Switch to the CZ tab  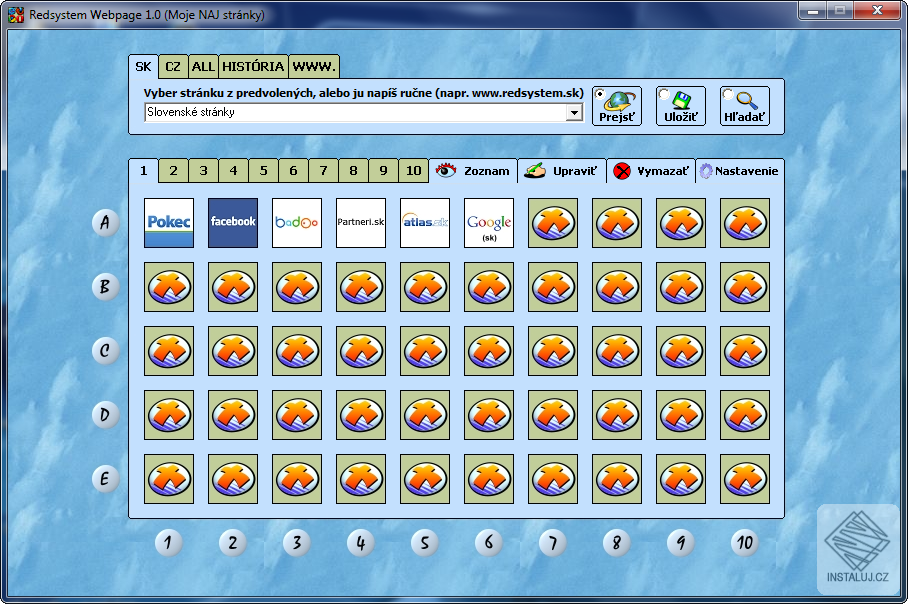pyautogui.click(x=172, y=66)
